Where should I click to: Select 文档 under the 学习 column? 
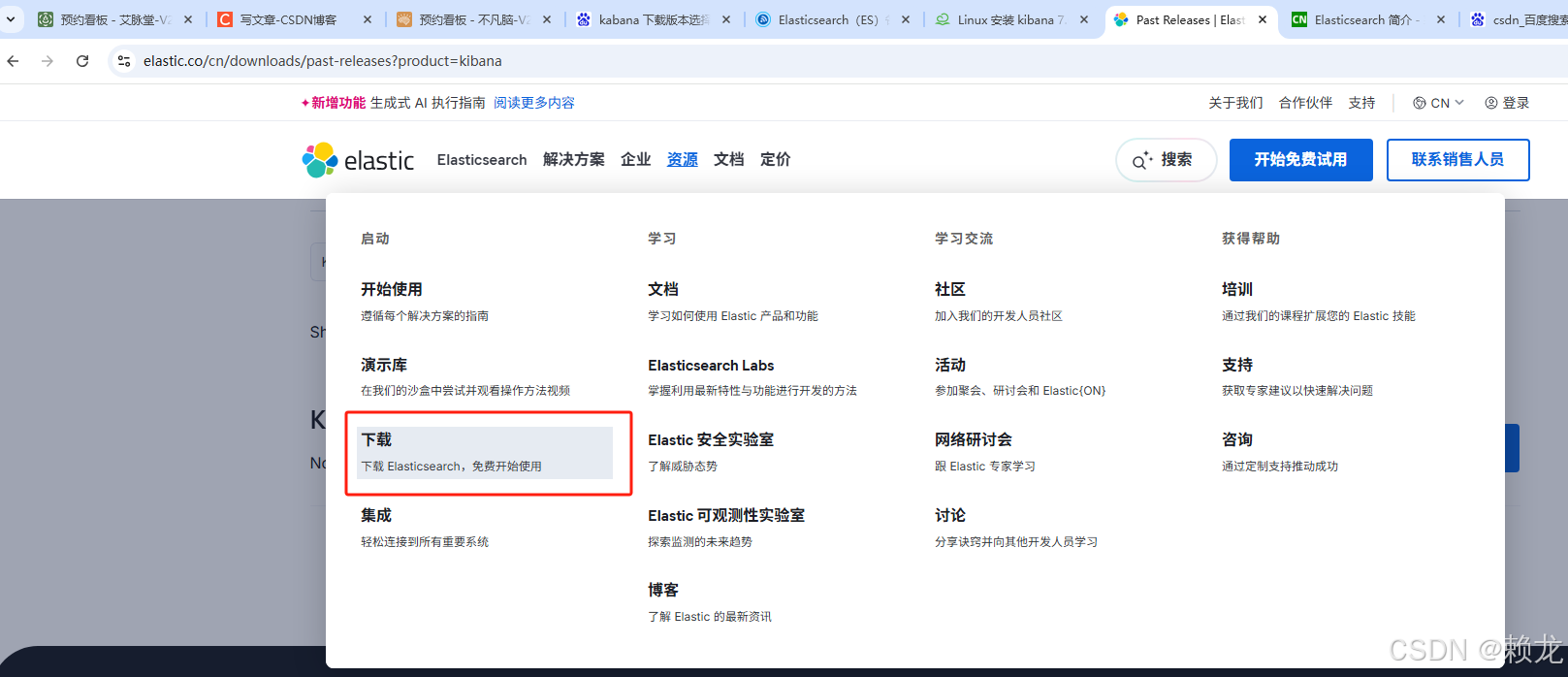[663, 289]
